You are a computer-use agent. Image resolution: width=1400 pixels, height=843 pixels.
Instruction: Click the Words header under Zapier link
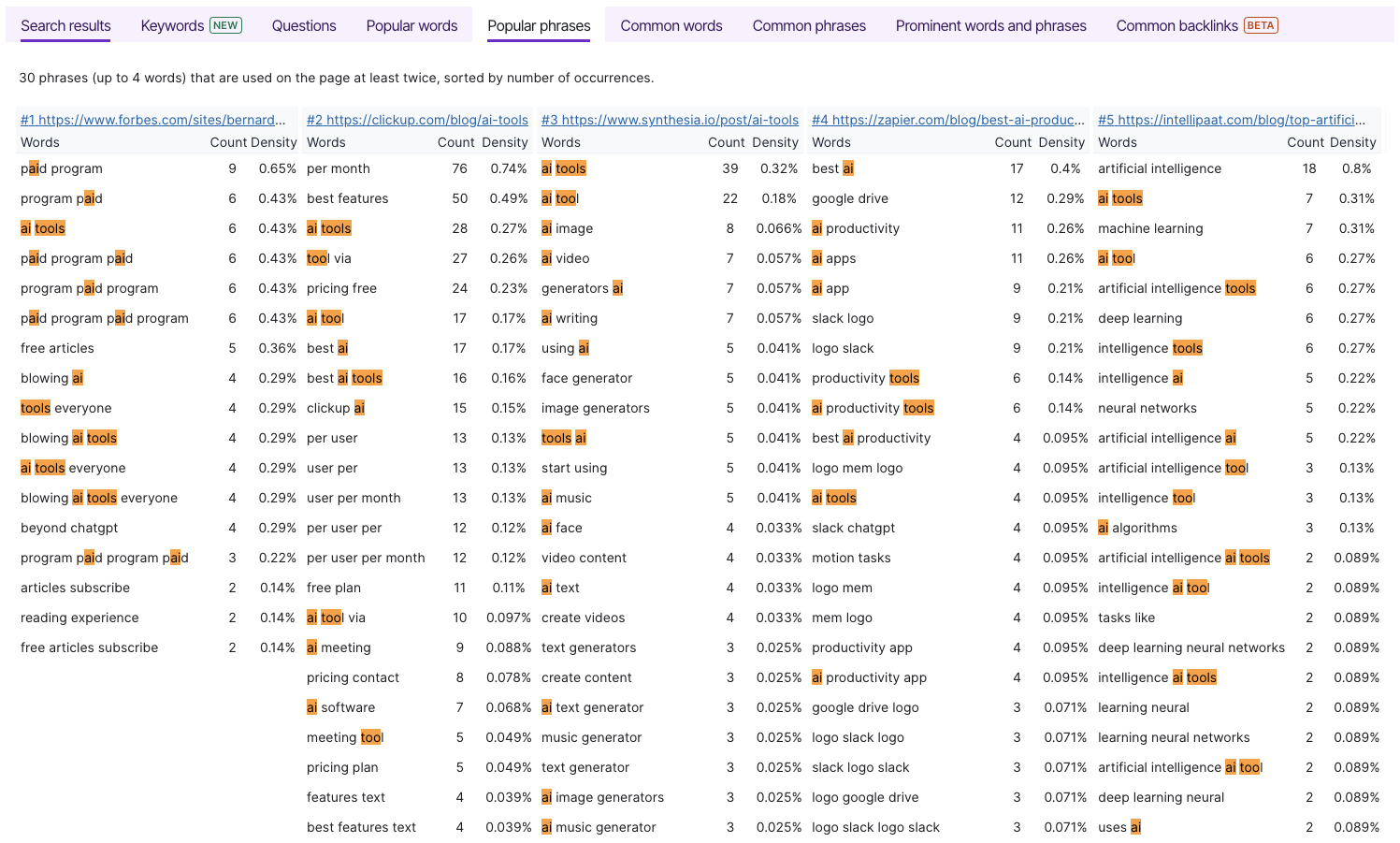[x=831, y=142]
